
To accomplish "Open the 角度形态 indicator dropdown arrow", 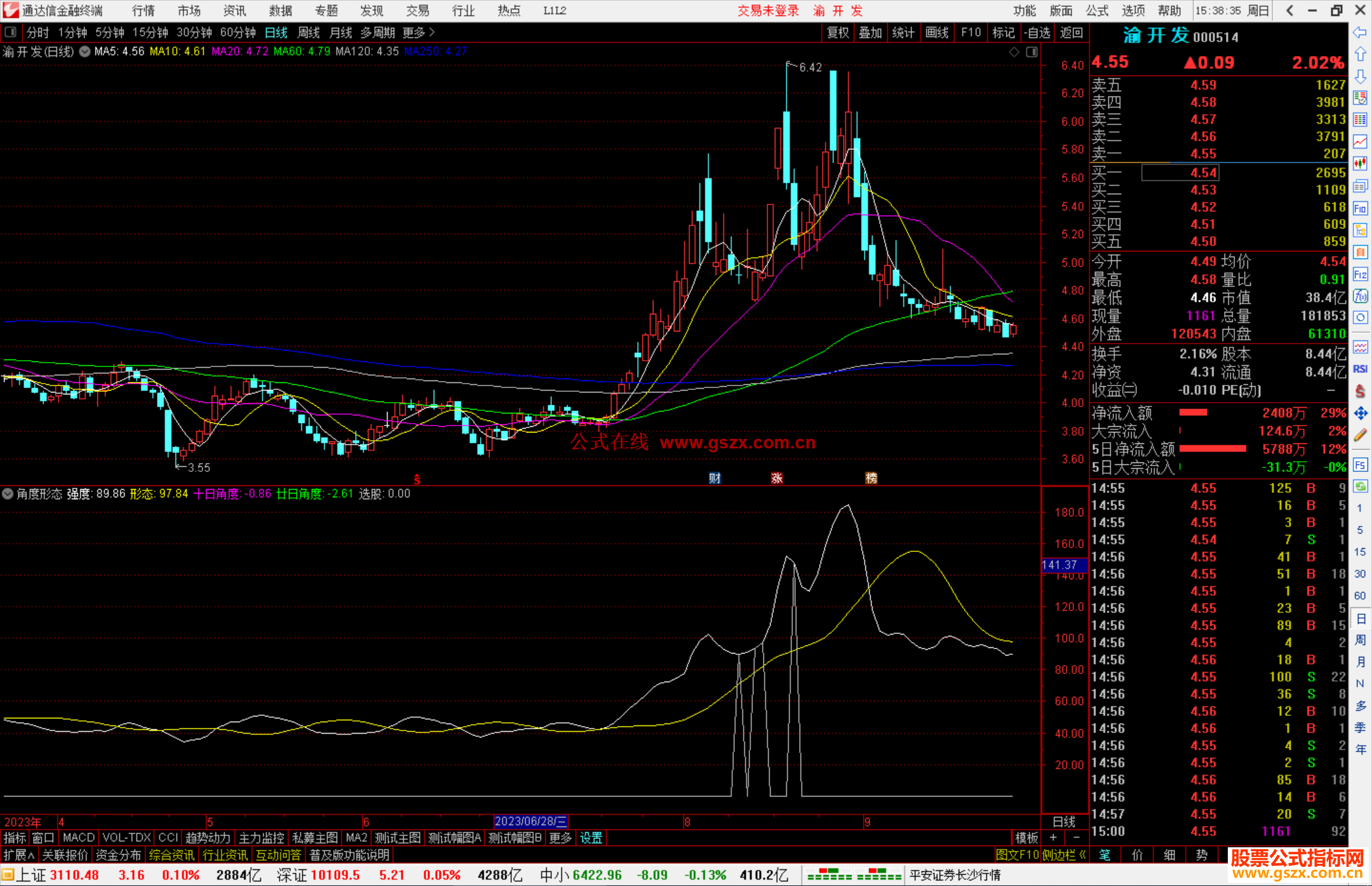I will (8, 493).
